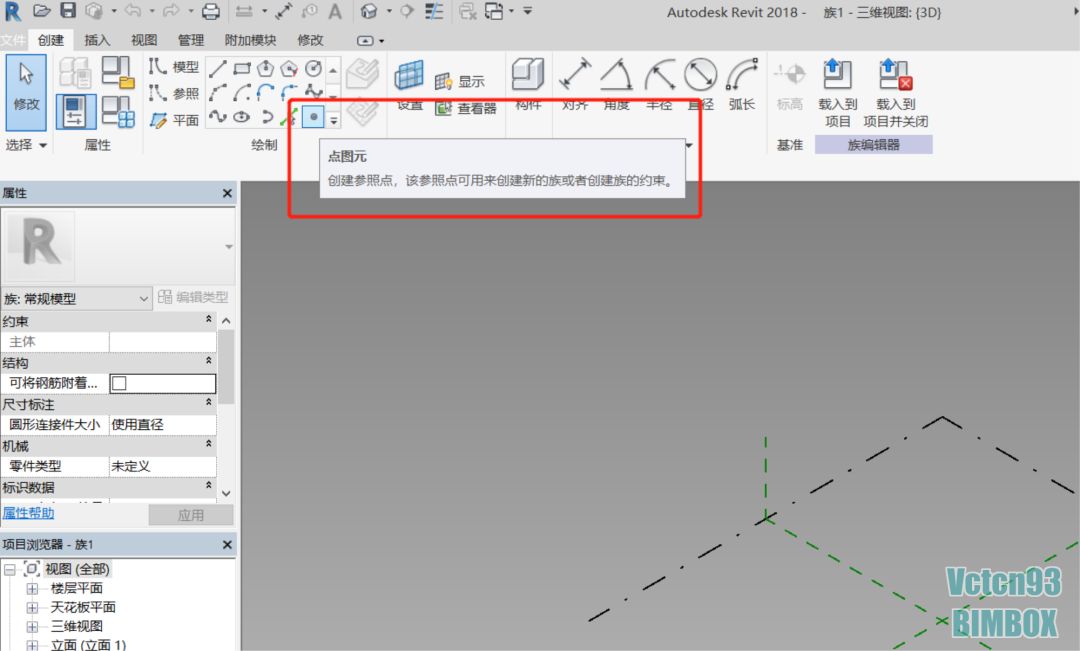Select the Diameter dimension tool
The height and width of the screenshot is (651, 1080).
pos(700,76)
